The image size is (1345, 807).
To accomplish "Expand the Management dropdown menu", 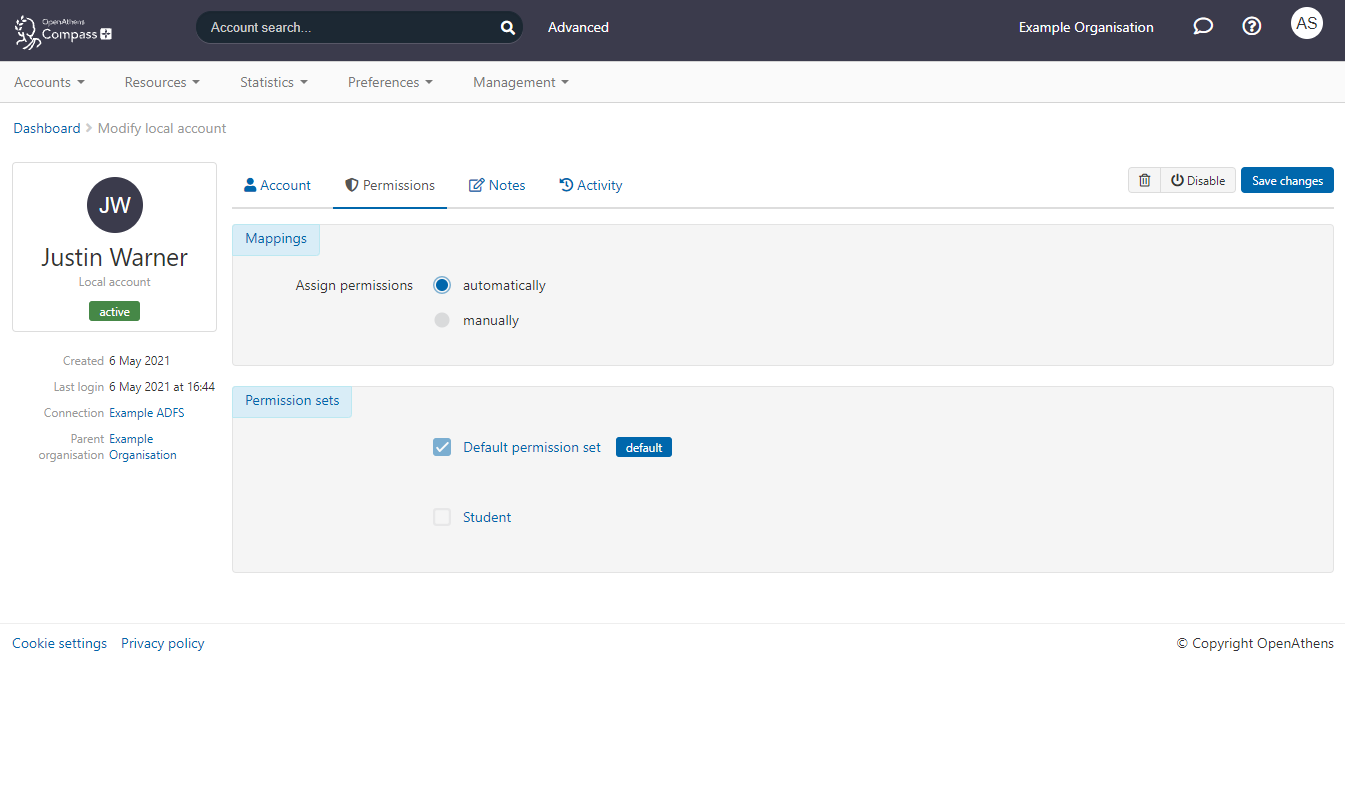I will 520,82.
